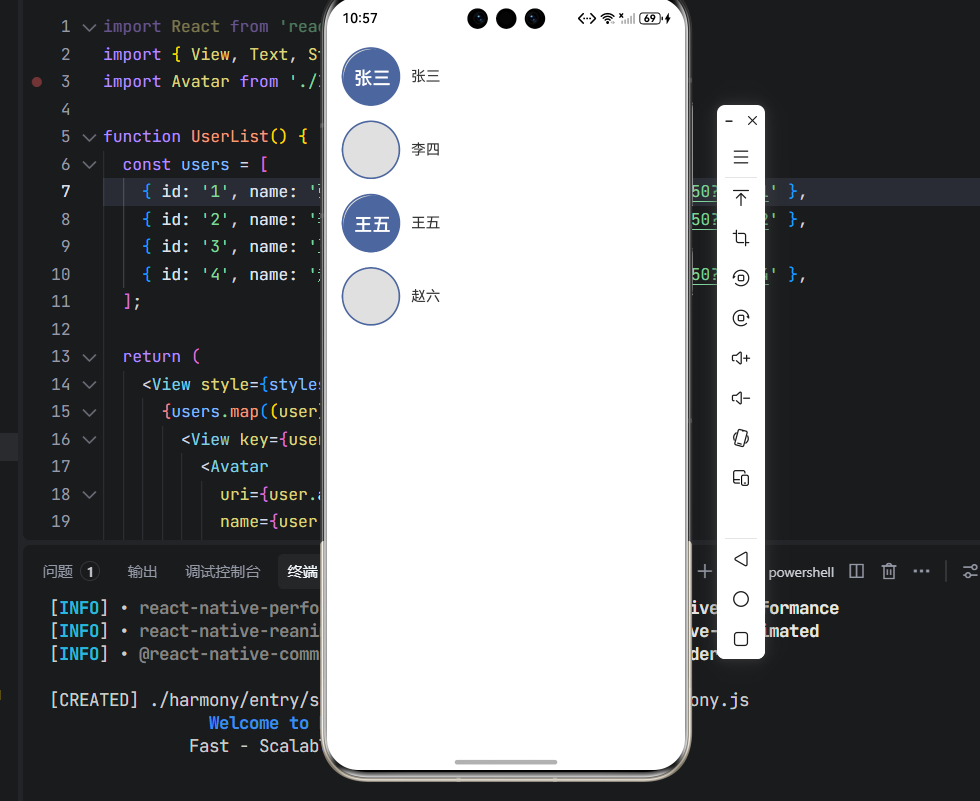The image size is (980, 801).
Task: Select the powershell terminal label
Action: 801,572
